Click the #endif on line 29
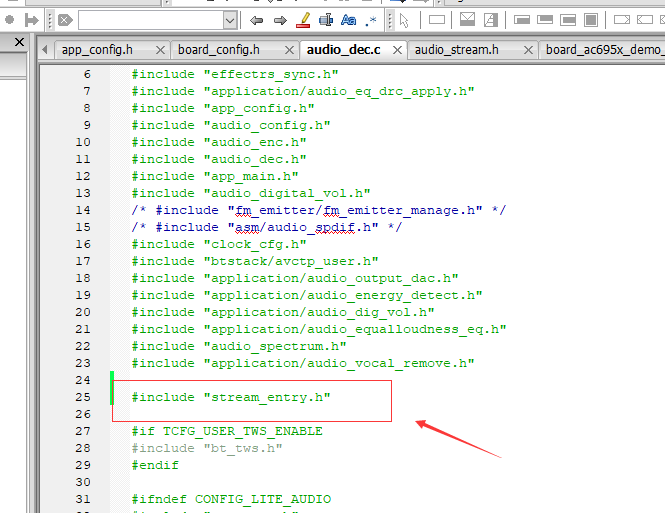The image size is (665, 513). tap(155, 465)
